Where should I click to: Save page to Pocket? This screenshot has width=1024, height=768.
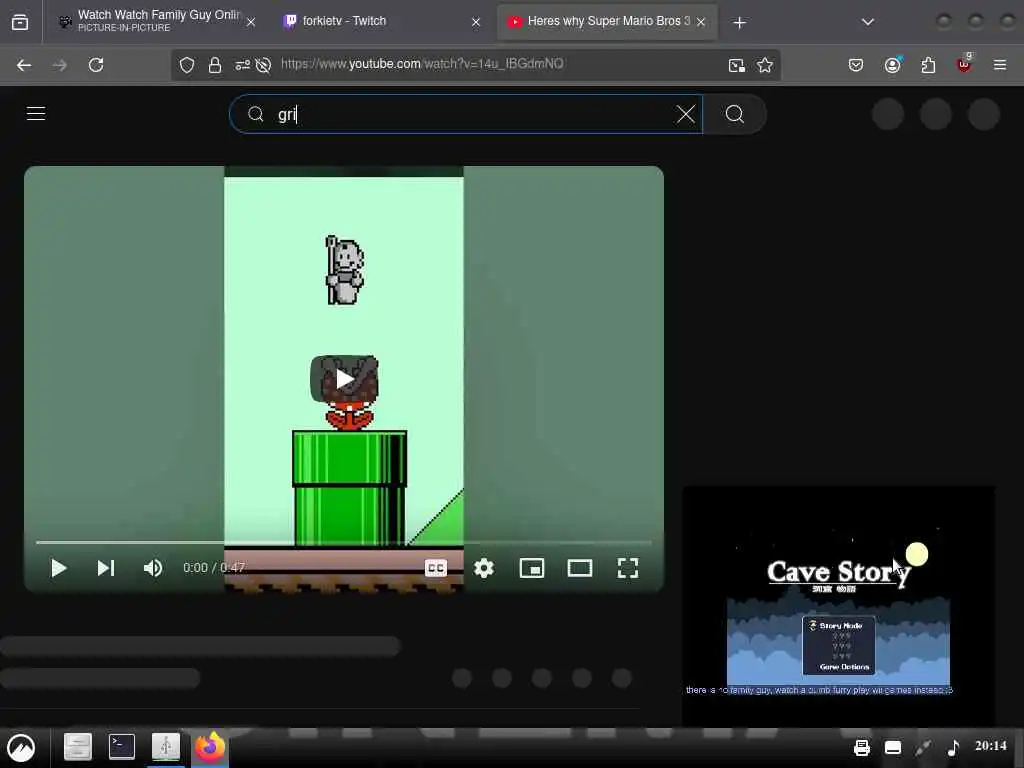click(856, 65)
